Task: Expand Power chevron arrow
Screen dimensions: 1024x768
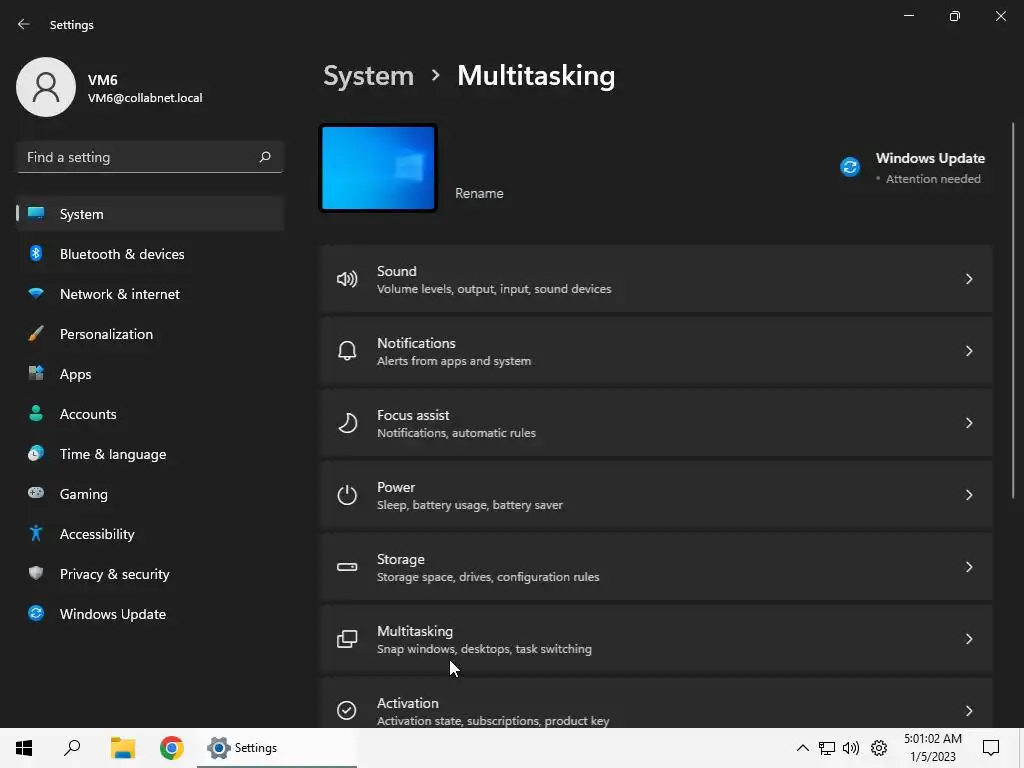Action: 969,495
